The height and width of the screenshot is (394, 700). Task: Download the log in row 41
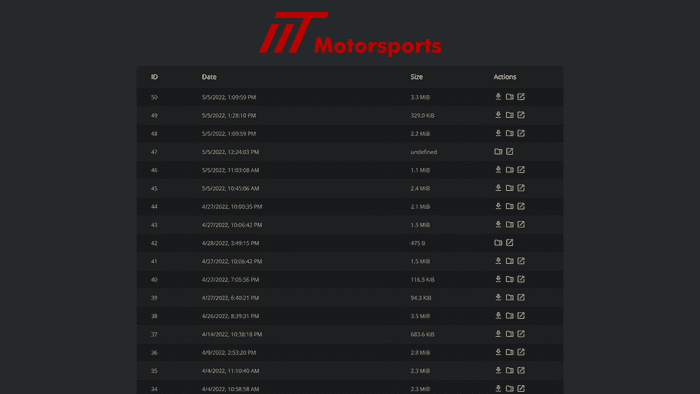coord(498,261)
